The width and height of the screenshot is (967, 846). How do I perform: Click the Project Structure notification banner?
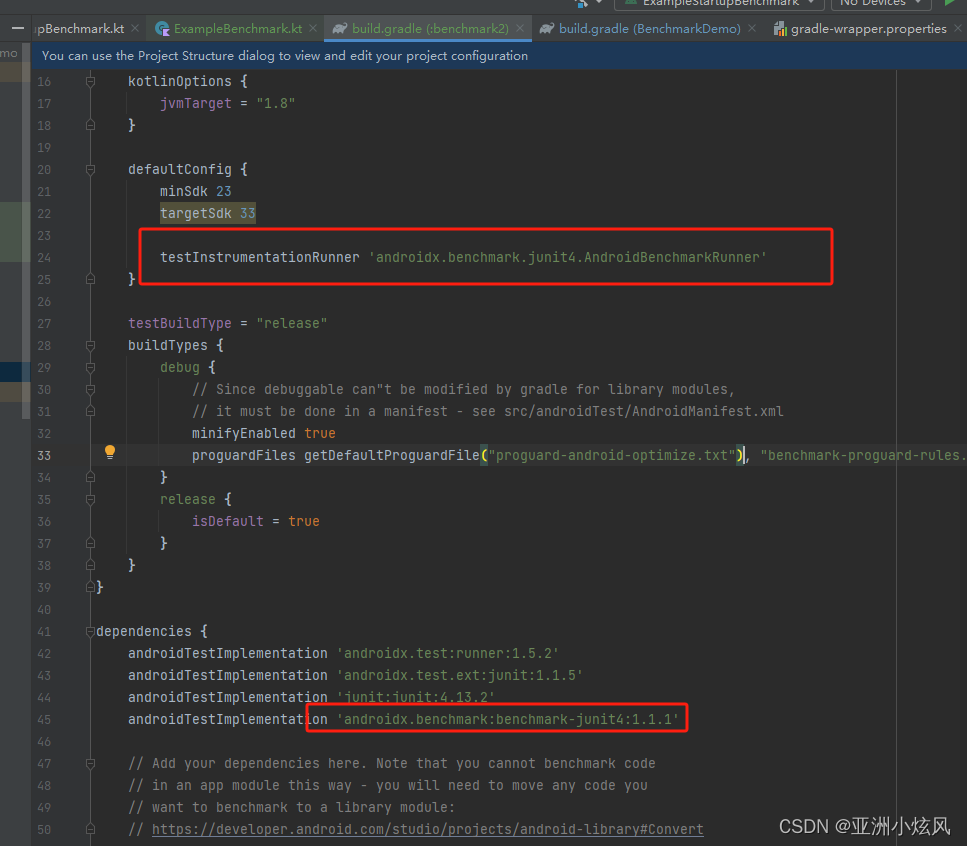click(283, 56)
